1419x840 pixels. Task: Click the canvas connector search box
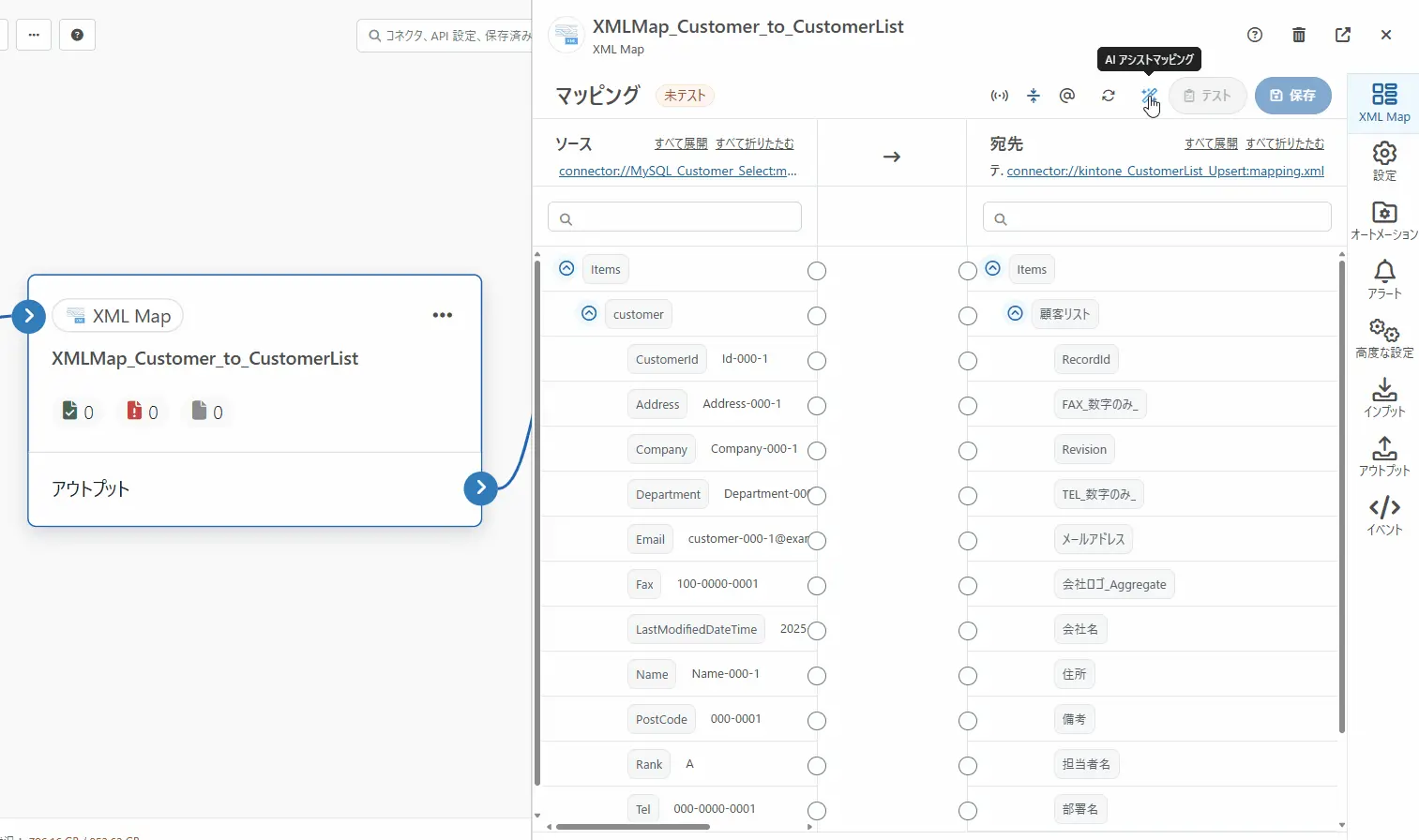tap(445, 36)
